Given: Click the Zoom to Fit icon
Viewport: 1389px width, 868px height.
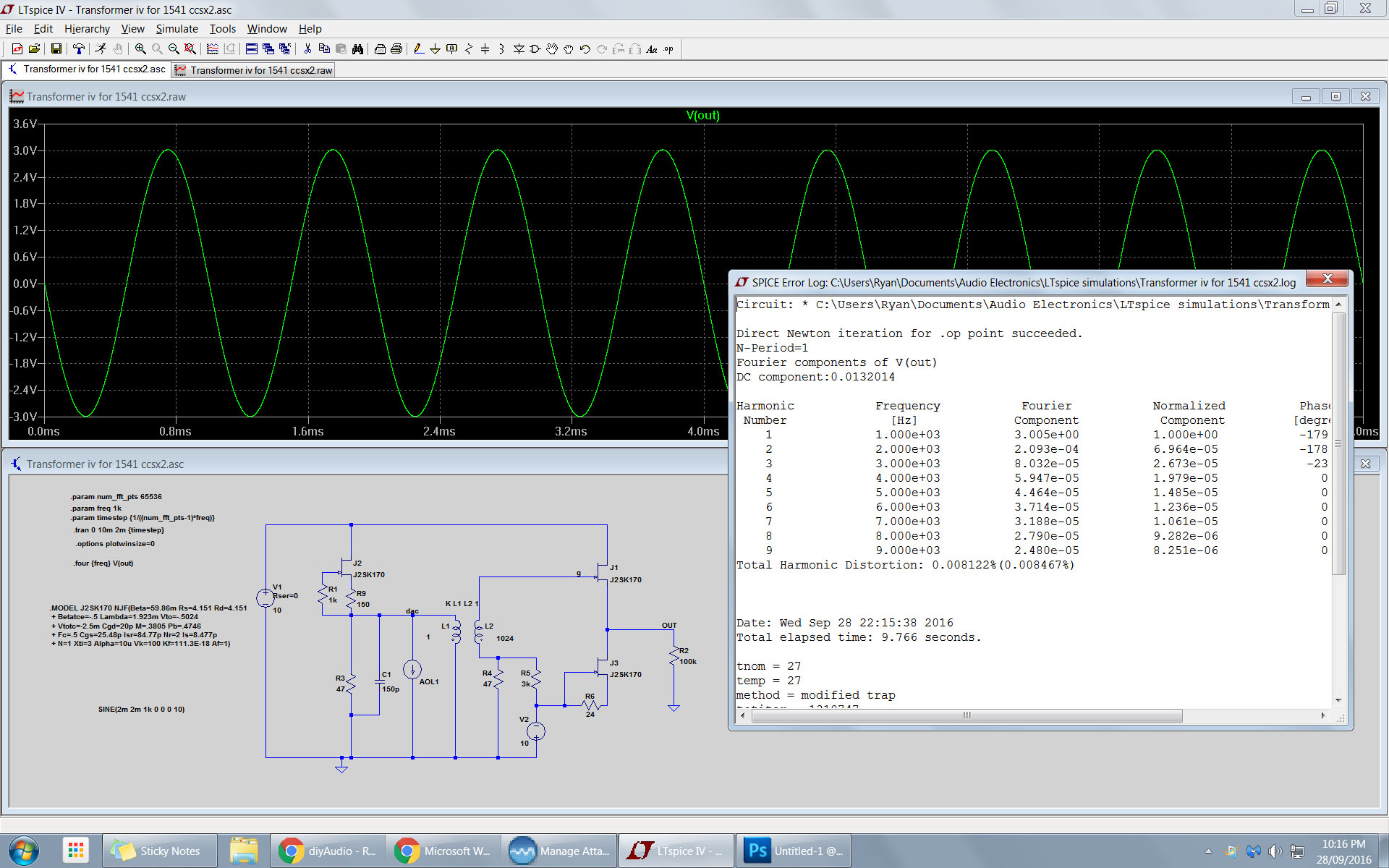Looking at the screenshot, I should (x=190, y=49).
